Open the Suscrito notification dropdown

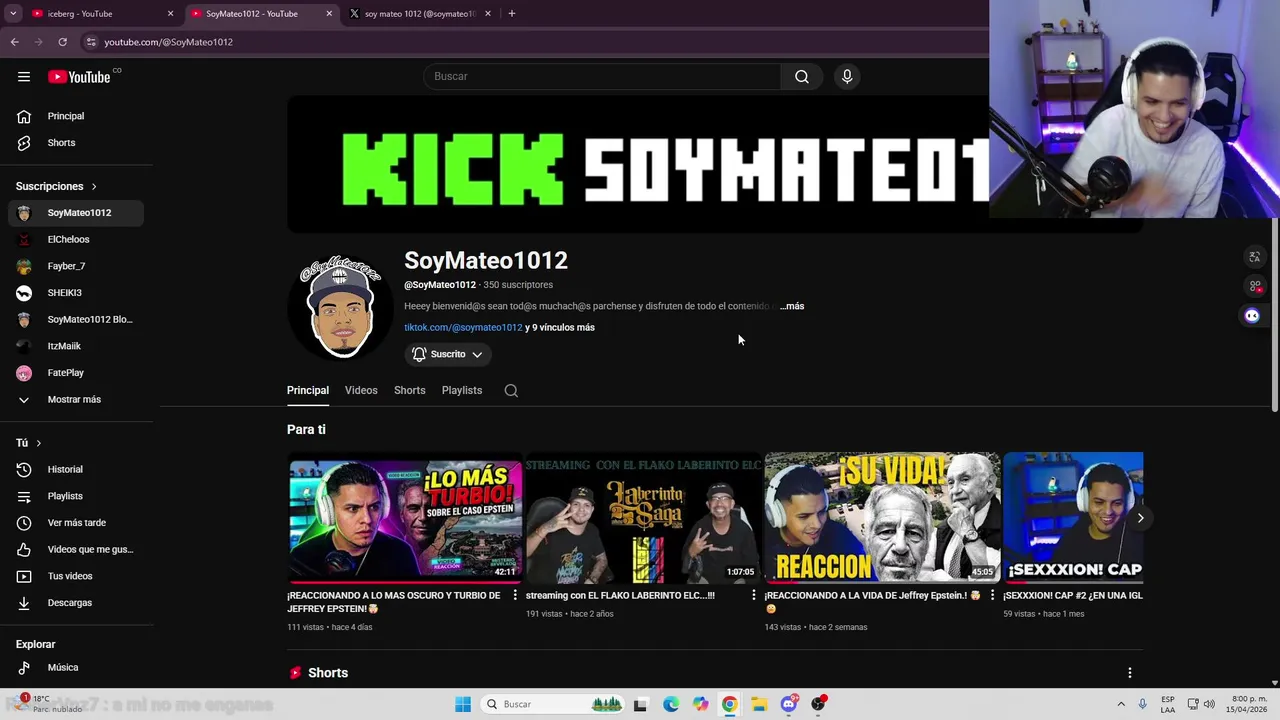tap(447, 354)
